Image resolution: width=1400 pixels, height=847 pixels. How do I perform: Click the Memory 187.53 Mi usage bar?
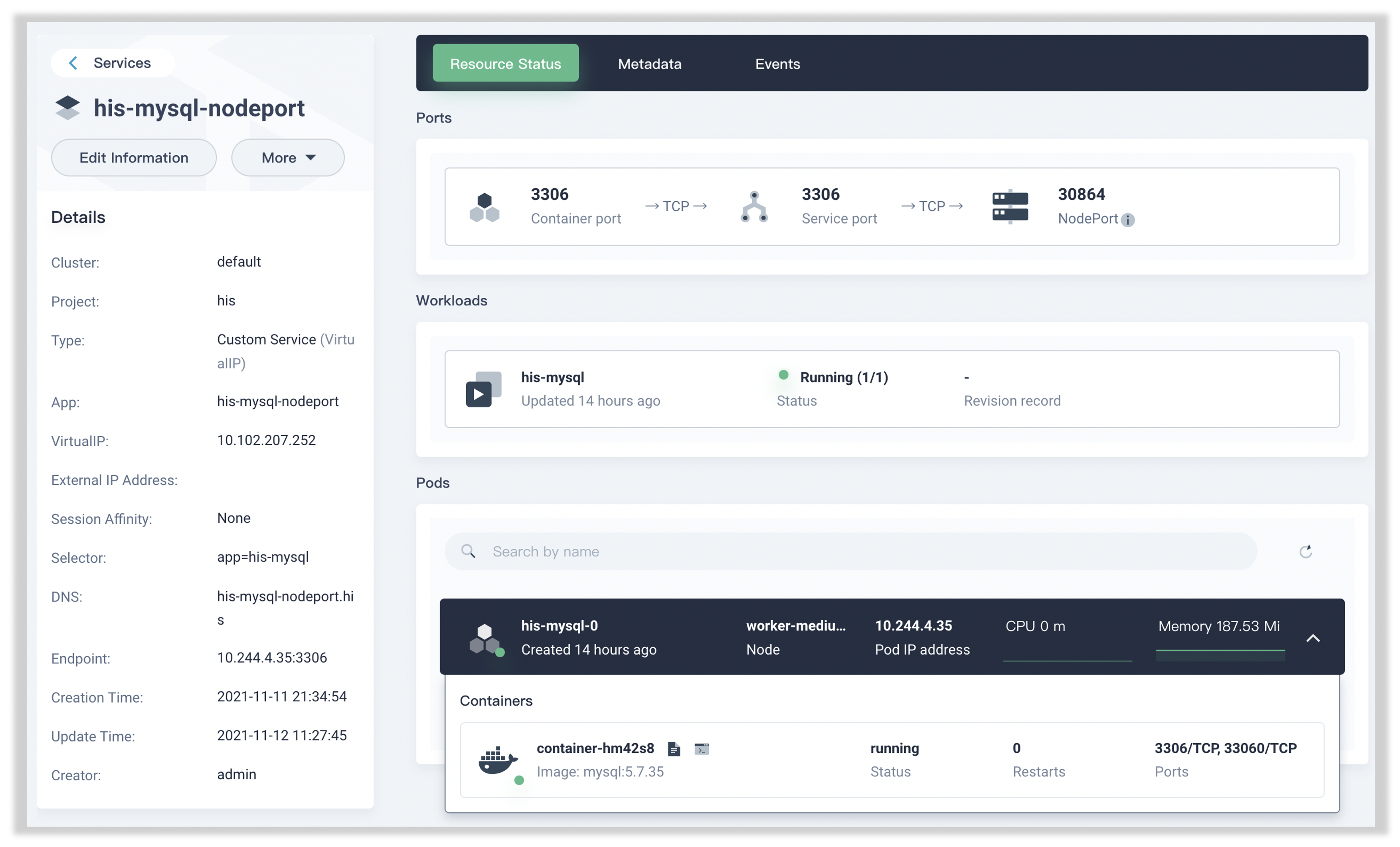[x=1220, y=655]
